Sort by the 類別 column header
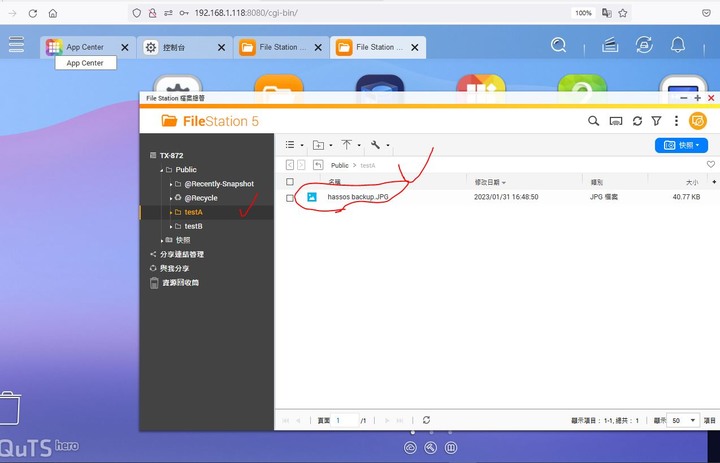Screen dimensions: 720x463 pyautogui.click(x=597, y=182)
